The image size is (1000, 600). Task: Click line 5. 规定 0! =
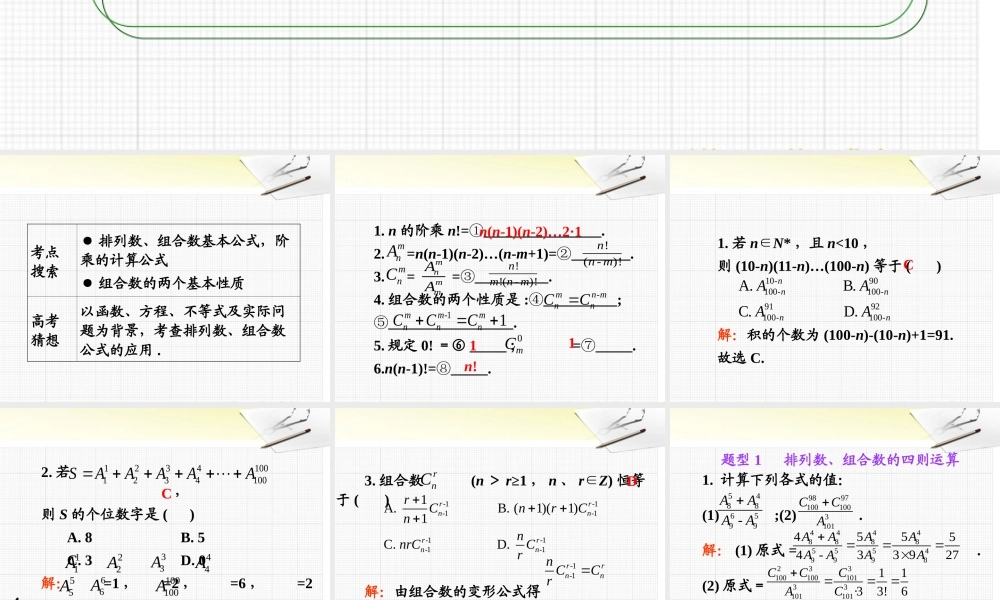click(x=504, y=346)
